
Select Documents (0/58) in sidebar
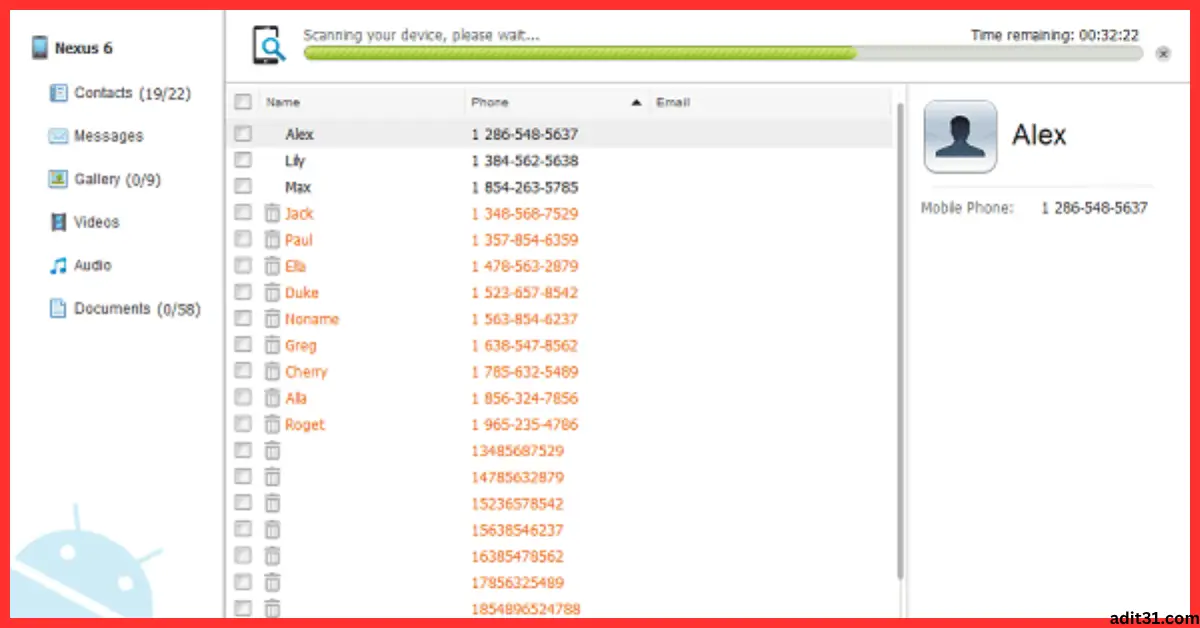point(138,309)
